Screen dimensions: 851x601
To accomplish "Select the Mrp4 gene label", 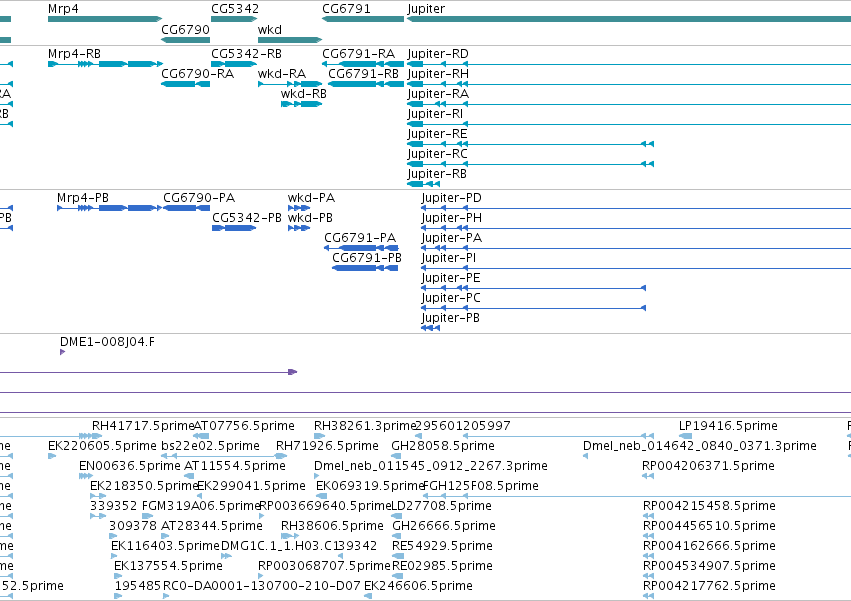I will (x=63, y=9).
